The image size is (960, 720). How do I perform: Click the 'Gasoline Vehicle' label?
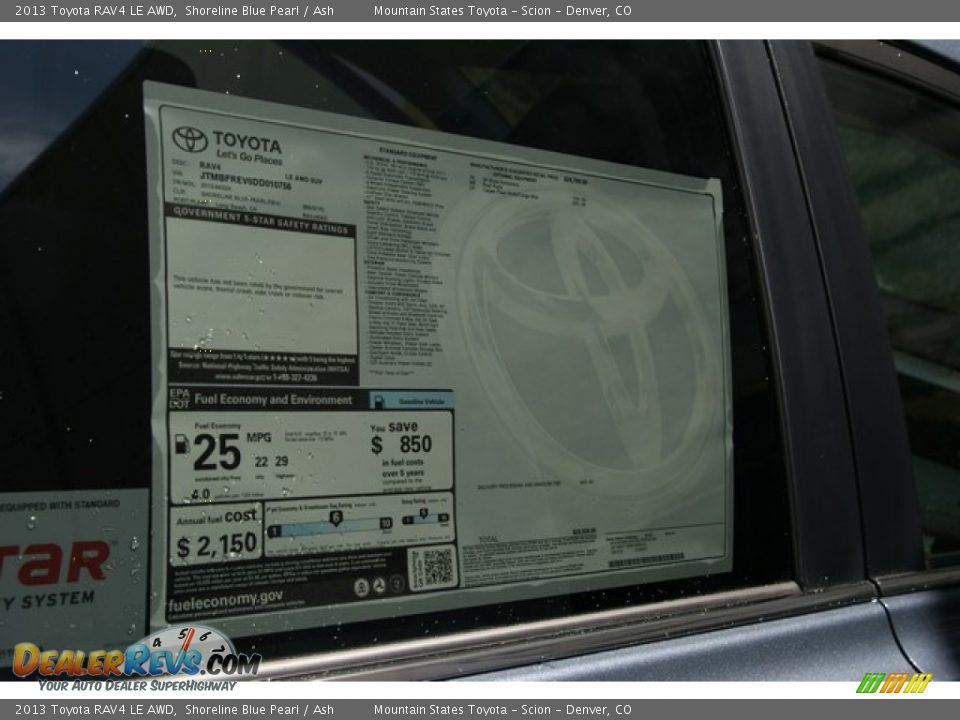tap(421, 402)
